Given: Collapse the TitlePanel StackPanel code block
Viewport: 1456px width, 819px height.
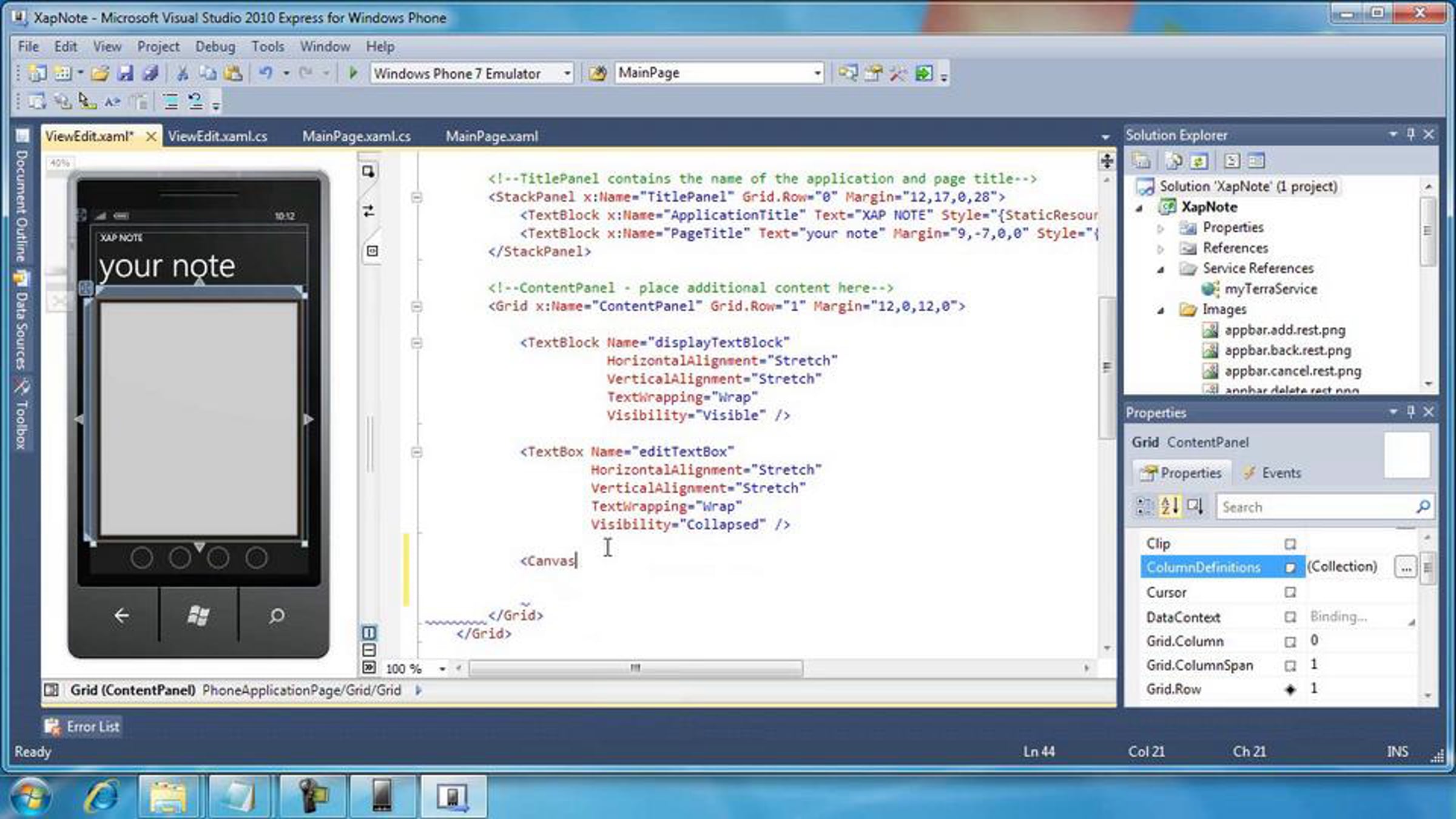Looking at the screenshot, I should click(x=417, y=197).
